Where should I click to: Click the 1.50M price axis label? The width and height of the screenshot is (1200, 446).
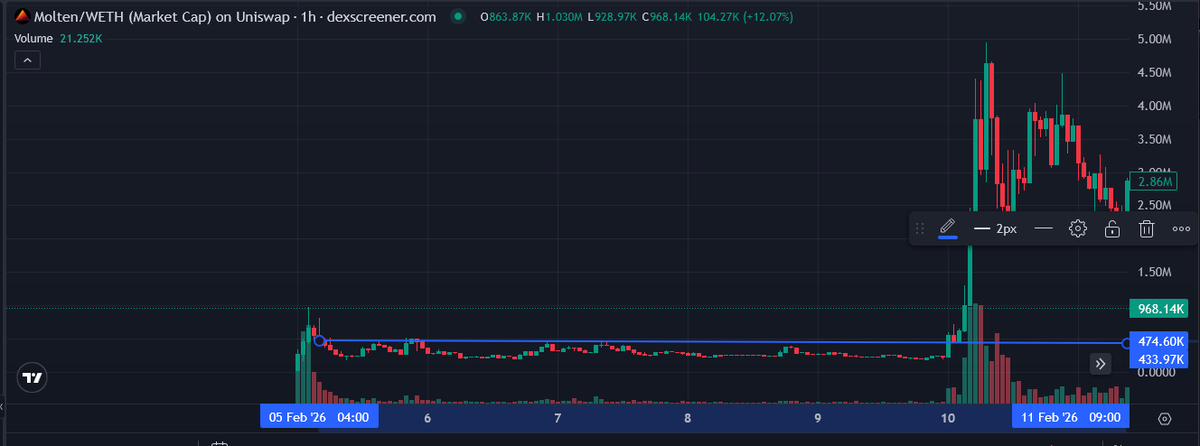(1155, 272)
